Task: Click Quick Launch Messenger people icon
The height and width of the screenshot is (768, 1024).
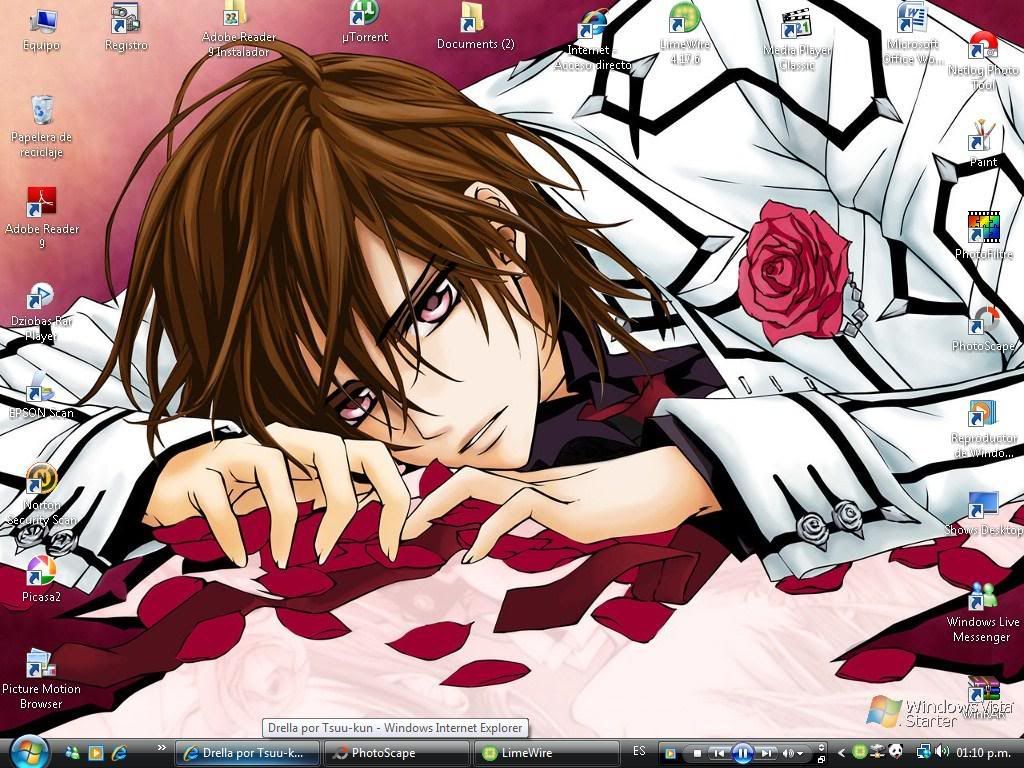Action: tap(72, 753)
